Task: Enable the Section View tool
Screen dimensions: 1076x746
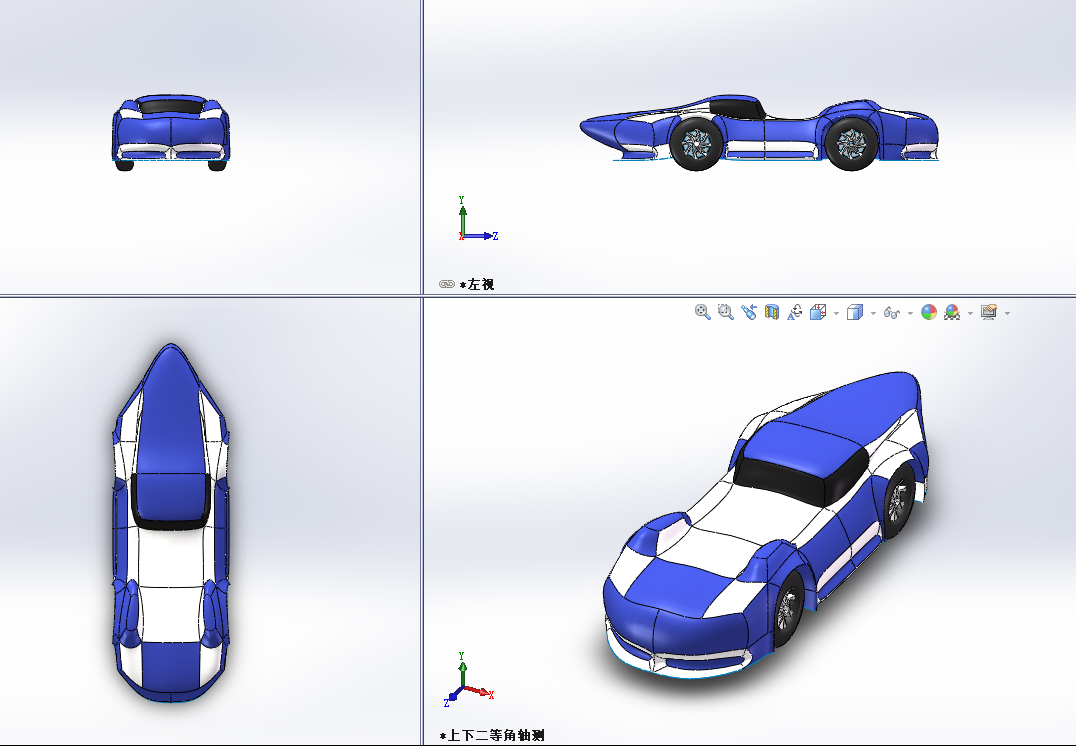Action: [x=772, y=312]
